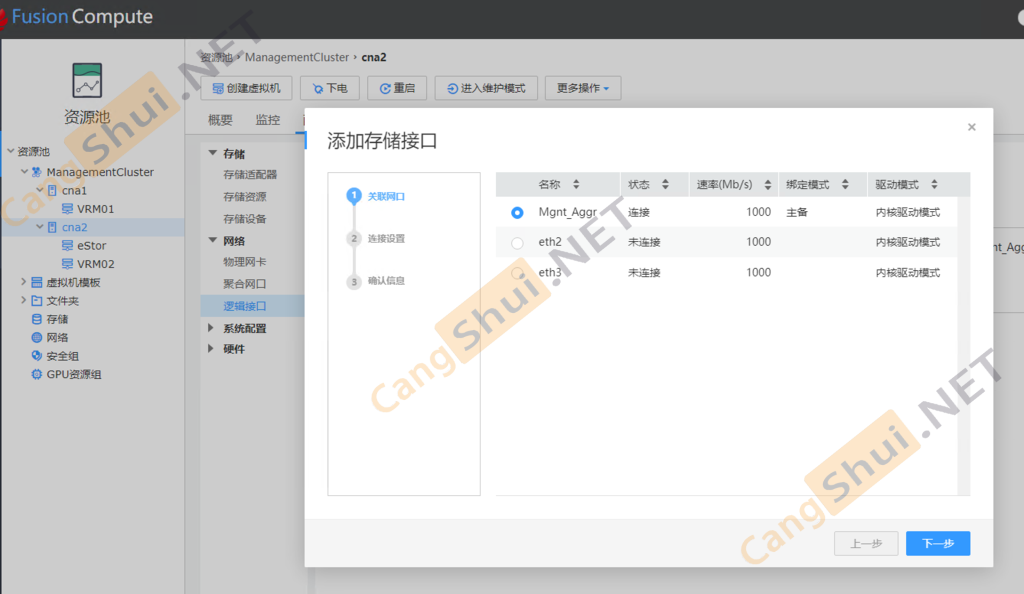Expand the 文件夹 tree node
Image resolution: width=1024 pixels, height=594 pixels.
pos(24,300)
